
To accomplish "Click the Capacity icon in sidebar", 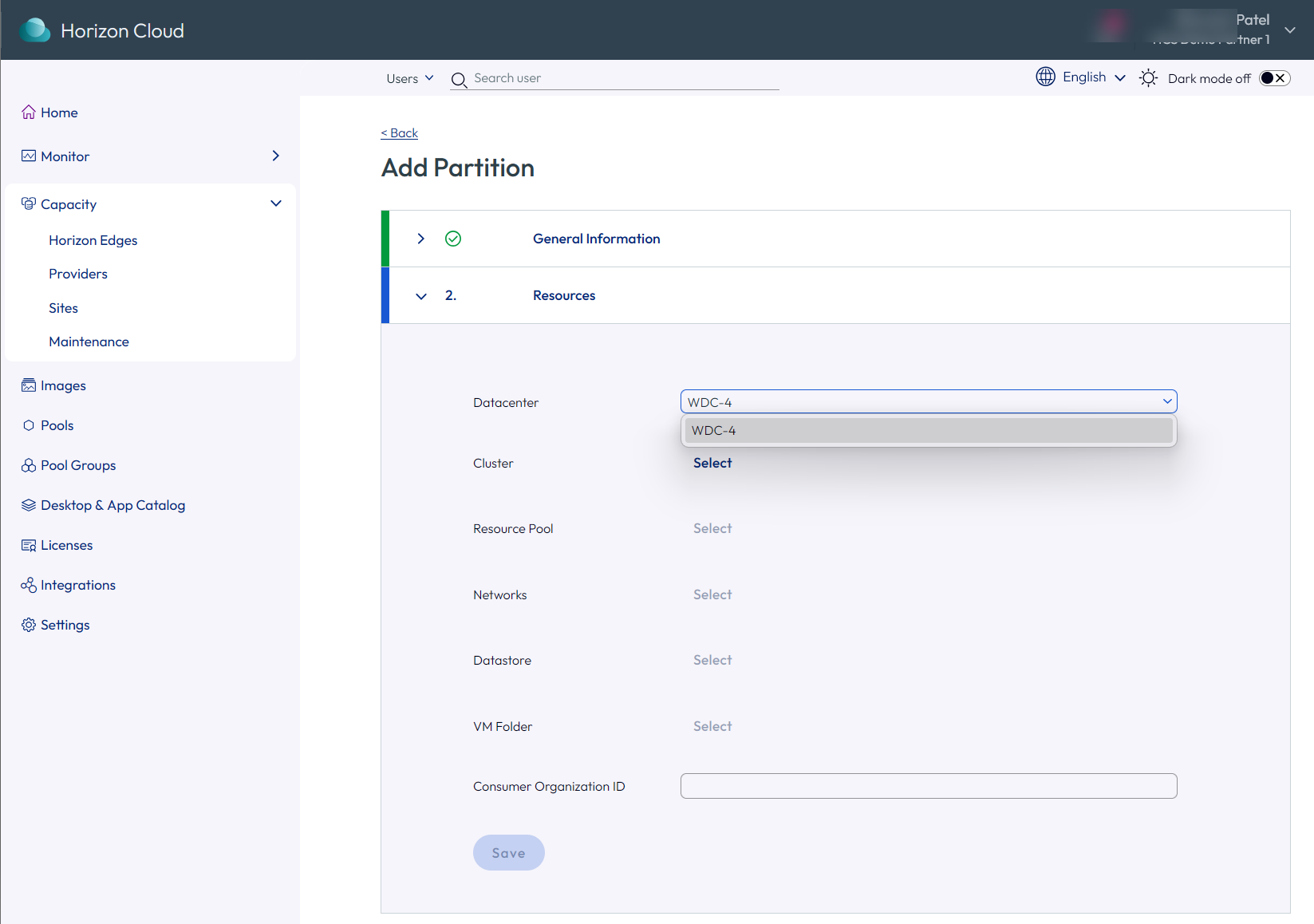I will coord(29,204).
